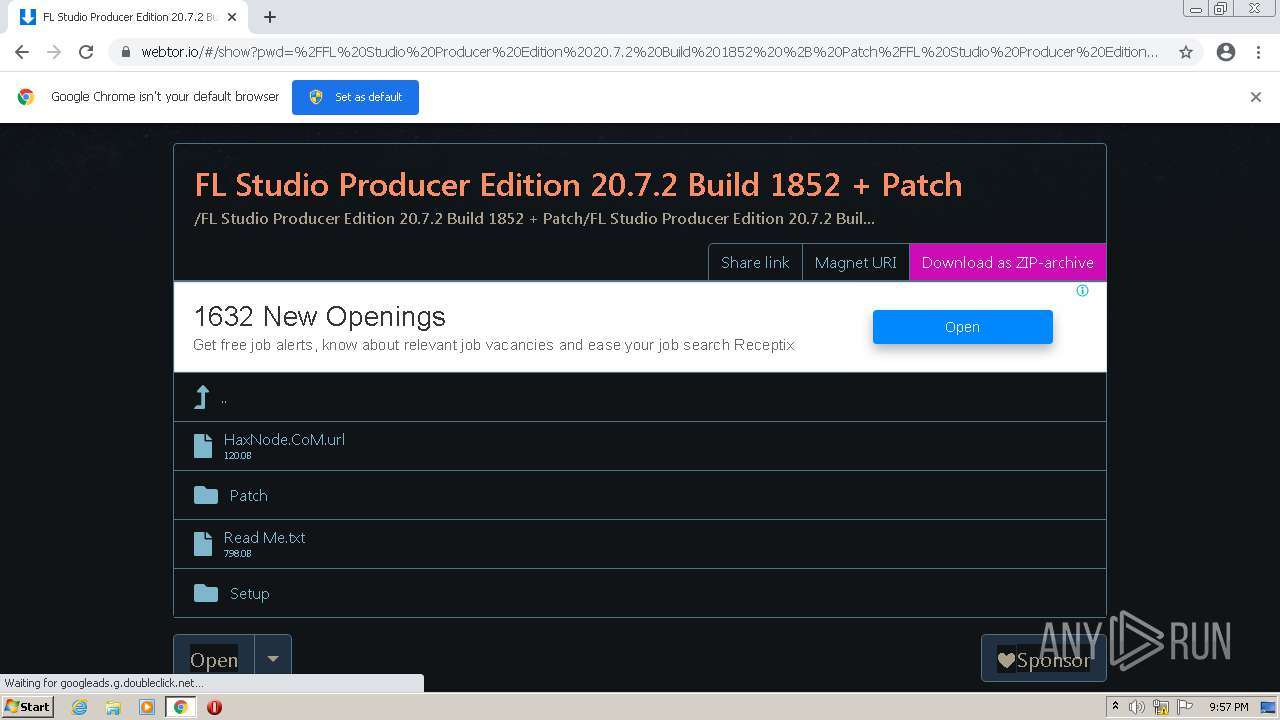Click the Sponsor button

[1043, 660]
